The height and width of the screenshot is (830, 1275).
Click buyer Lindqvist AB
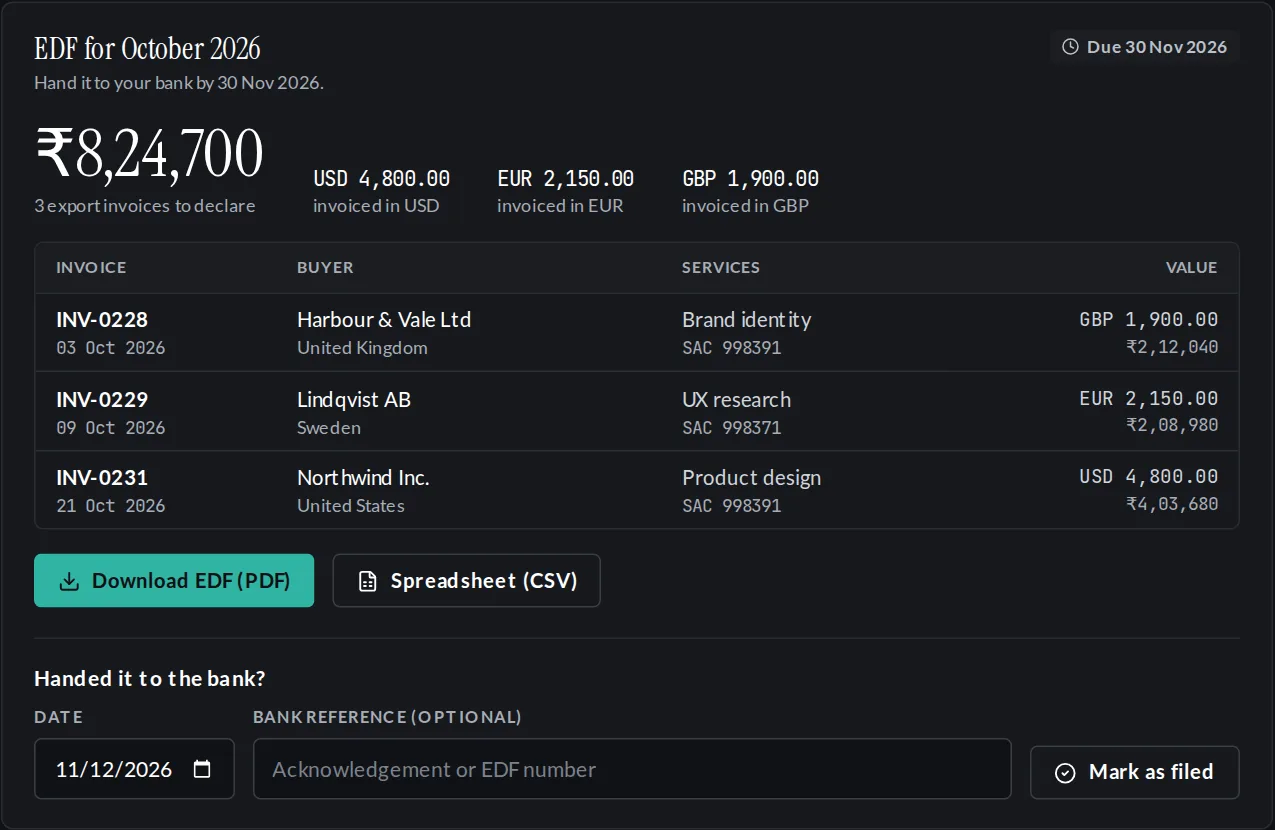pos(354,400)
